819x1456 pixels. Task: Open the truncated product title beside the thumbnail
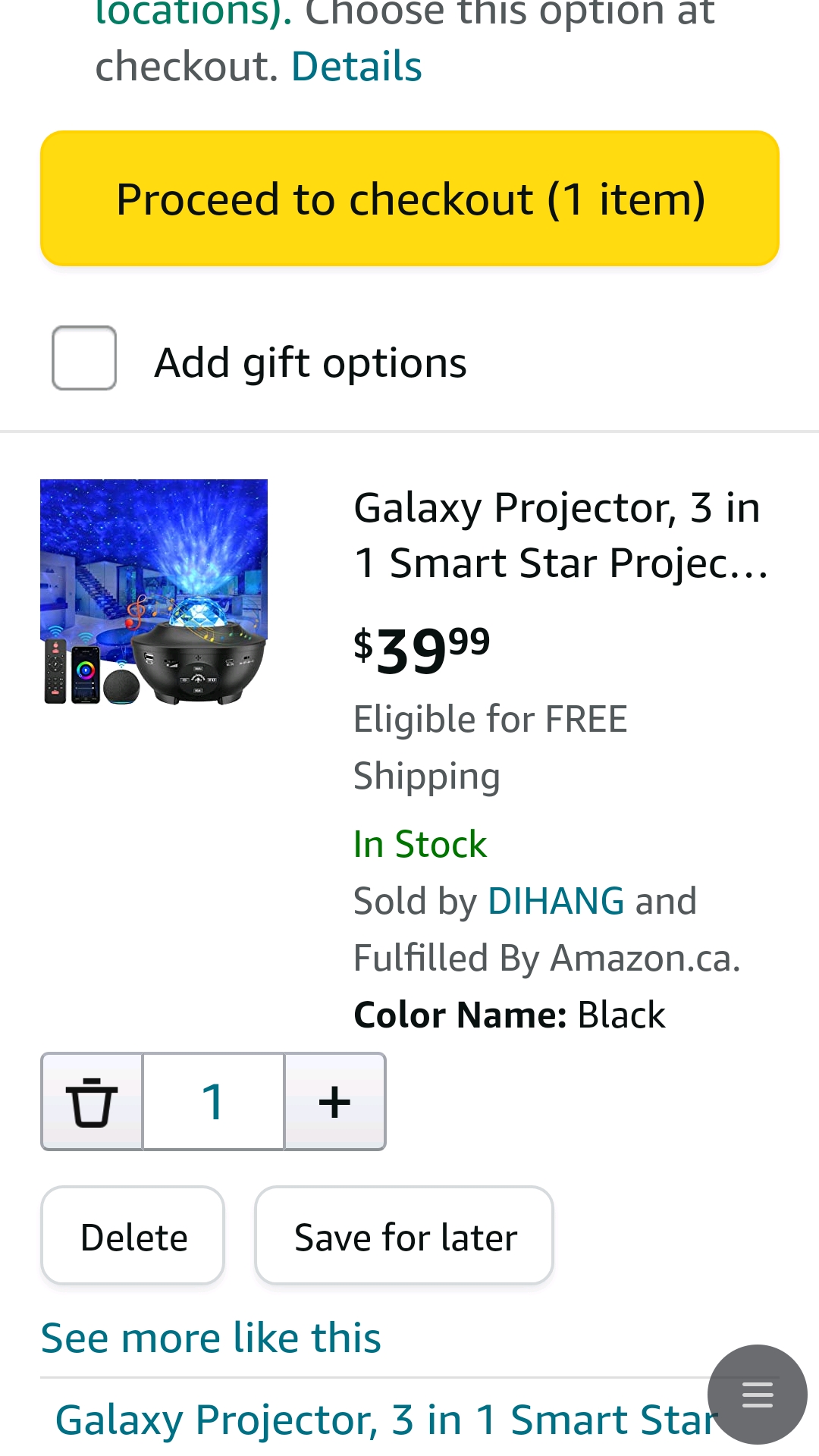tap(560, 535)
